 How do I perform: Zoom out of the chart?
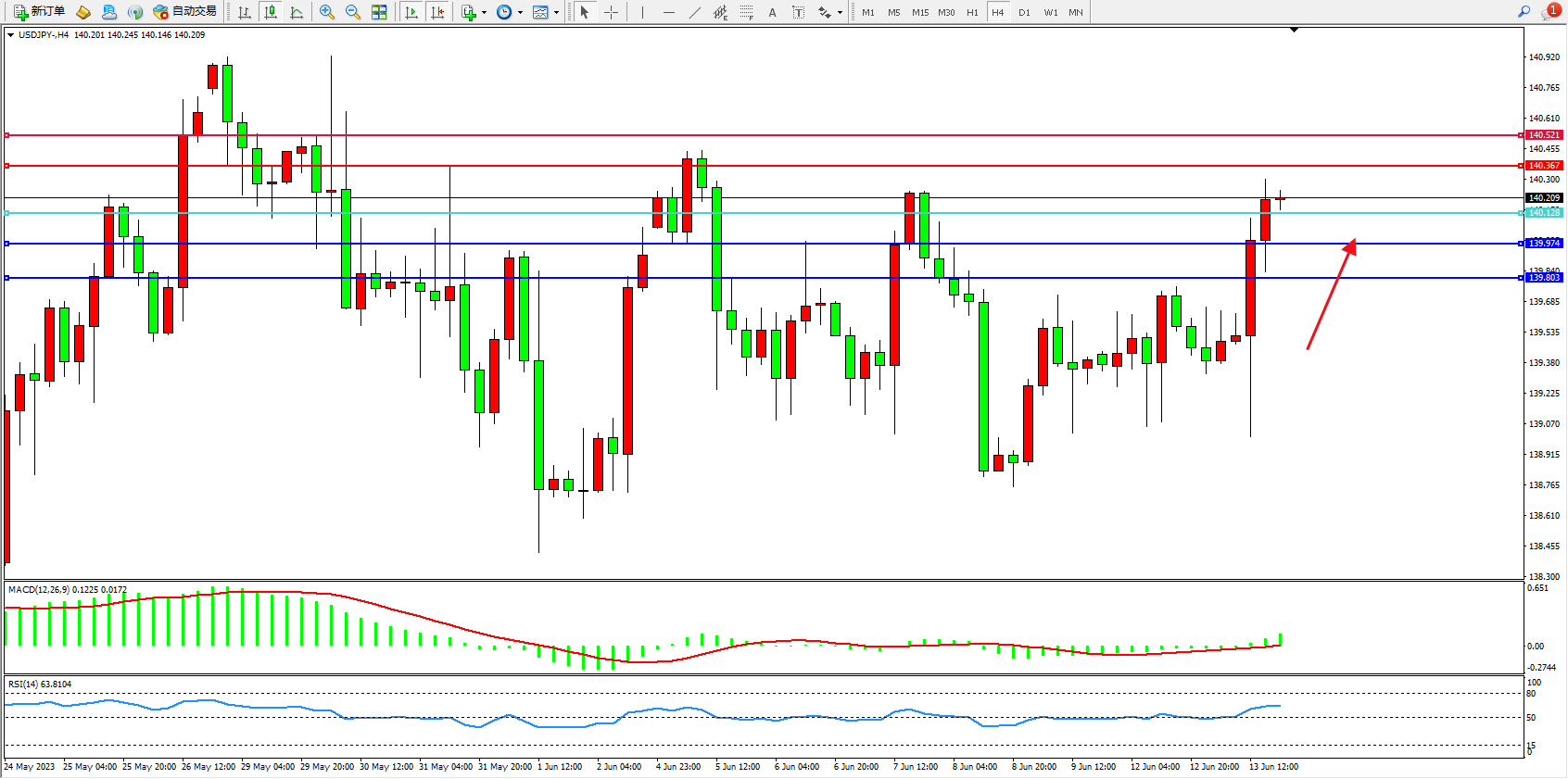pyautogui.click(x=352, y=12)
